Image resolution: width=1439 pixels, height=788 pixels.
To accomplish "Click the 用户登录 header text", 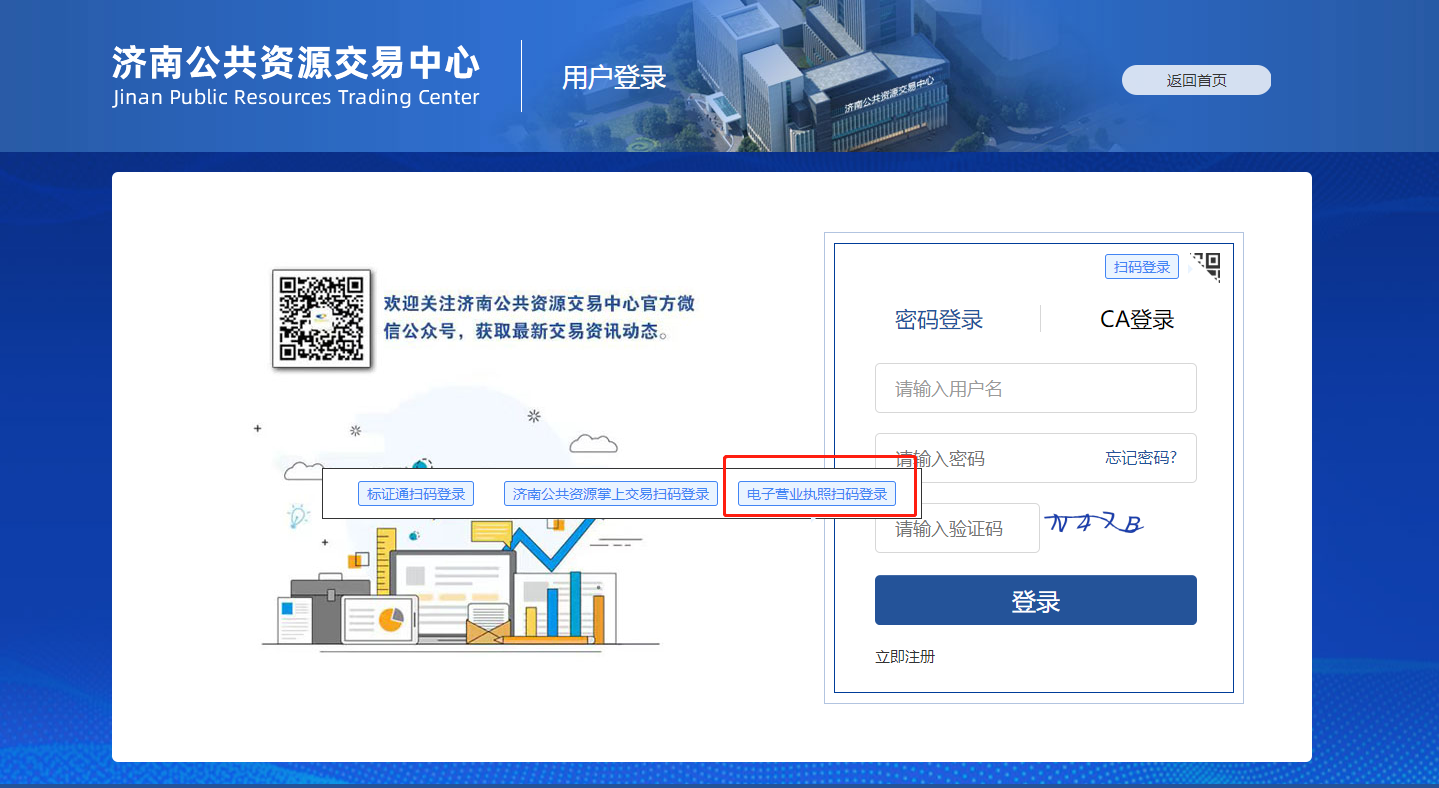I will 614,78.
